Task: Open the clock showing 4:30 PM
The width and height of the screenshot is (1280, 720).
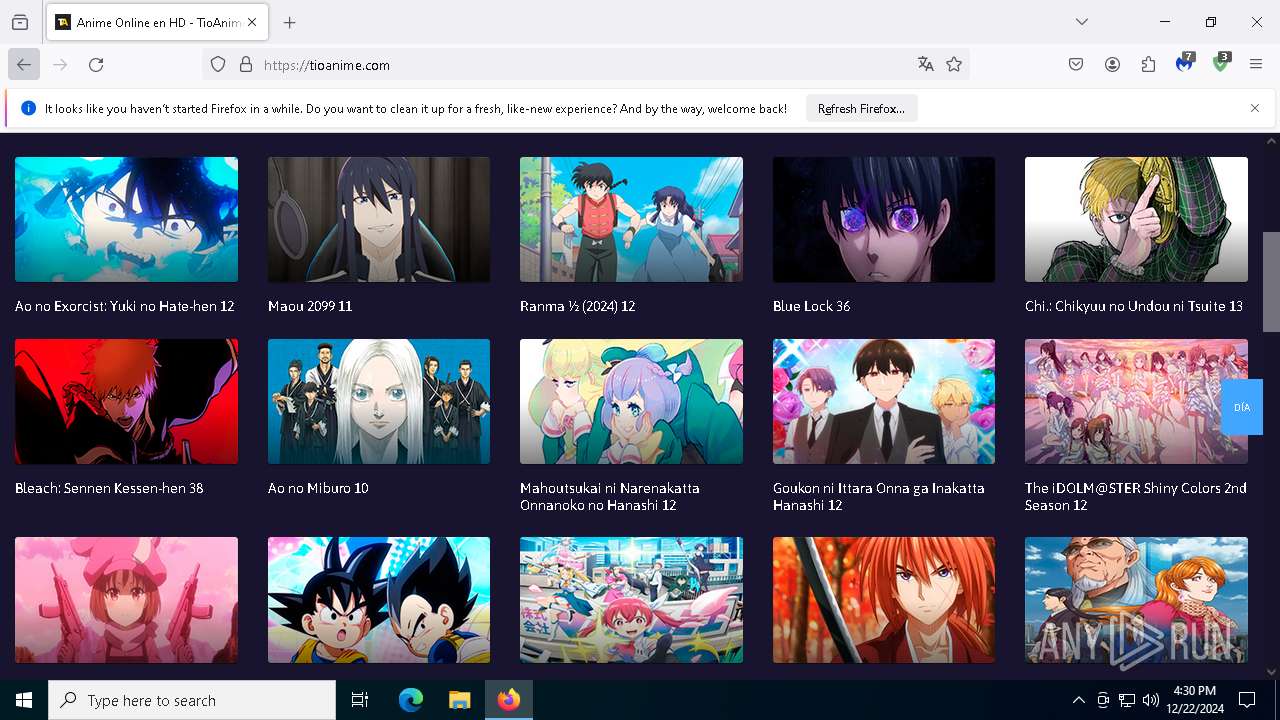Action: pyautogui.click(x=1194, y=700)
